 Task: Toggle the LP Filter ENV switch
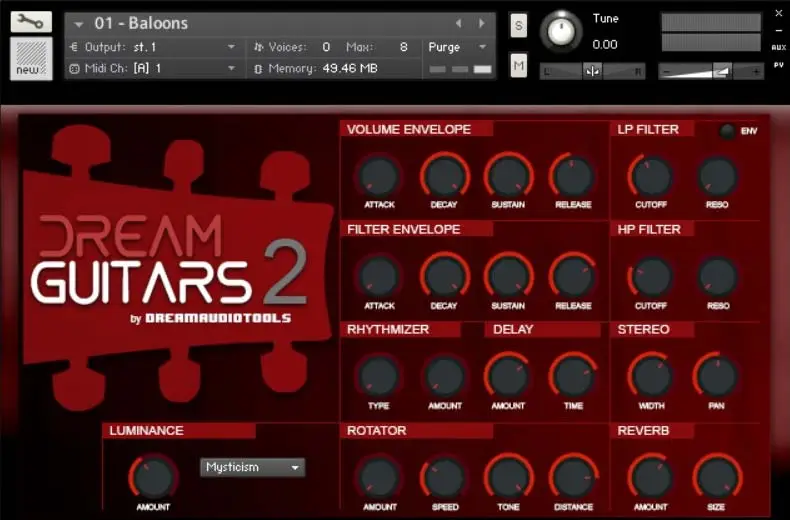tap(727, 131)
